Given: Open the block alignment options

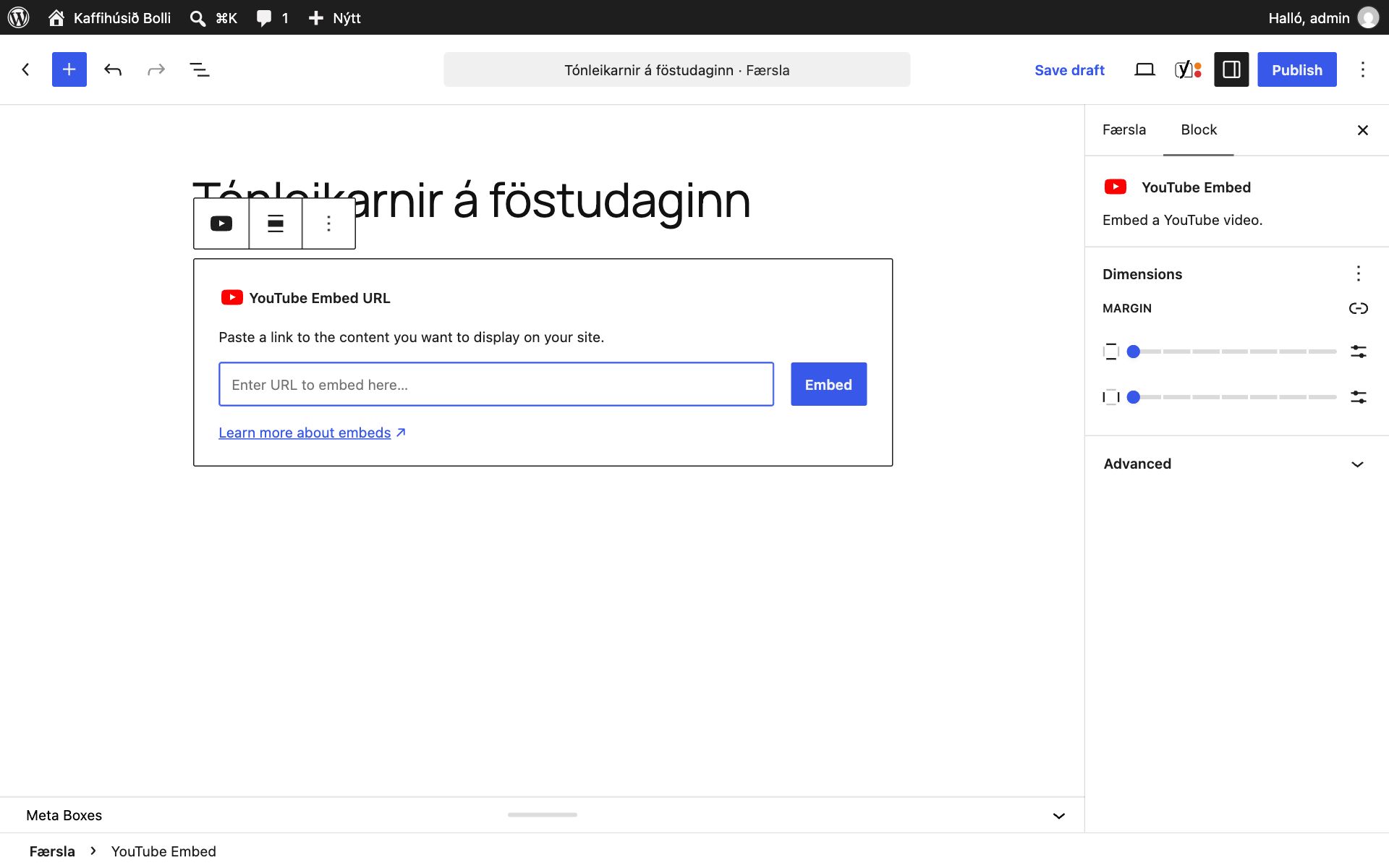Looking at the screenshot, I should (x=276, y=224).
